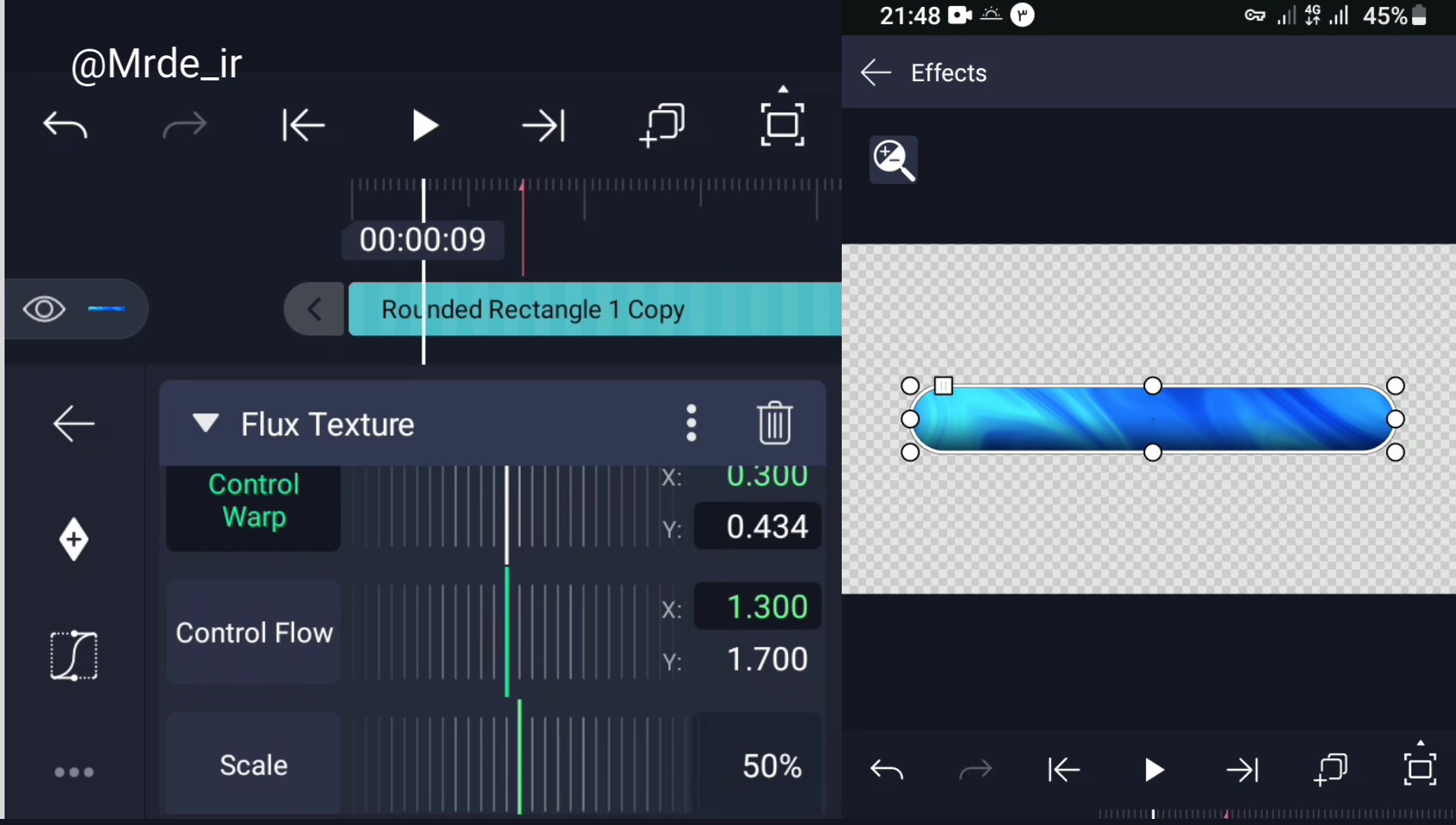Collapse layer with chevron beside Rounded Rectangle
This screenshot has width=1456, height=825.
pyautogui.click(x=315, y=309)
